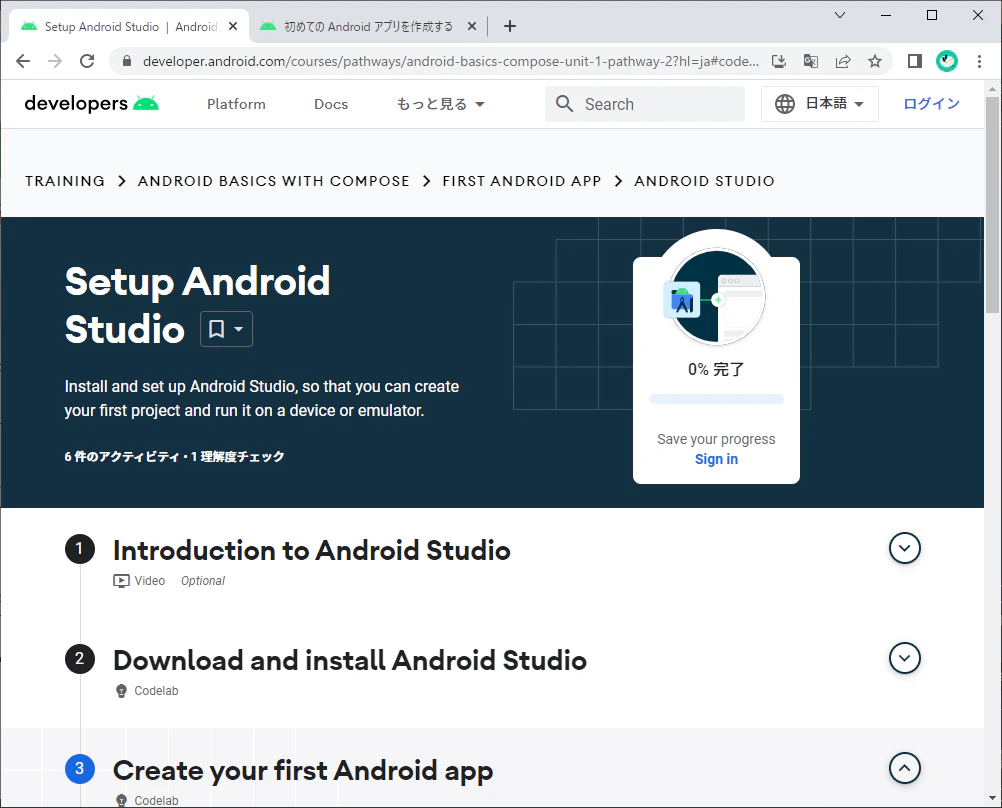Share this page using the share icon

tap(843, 61)
